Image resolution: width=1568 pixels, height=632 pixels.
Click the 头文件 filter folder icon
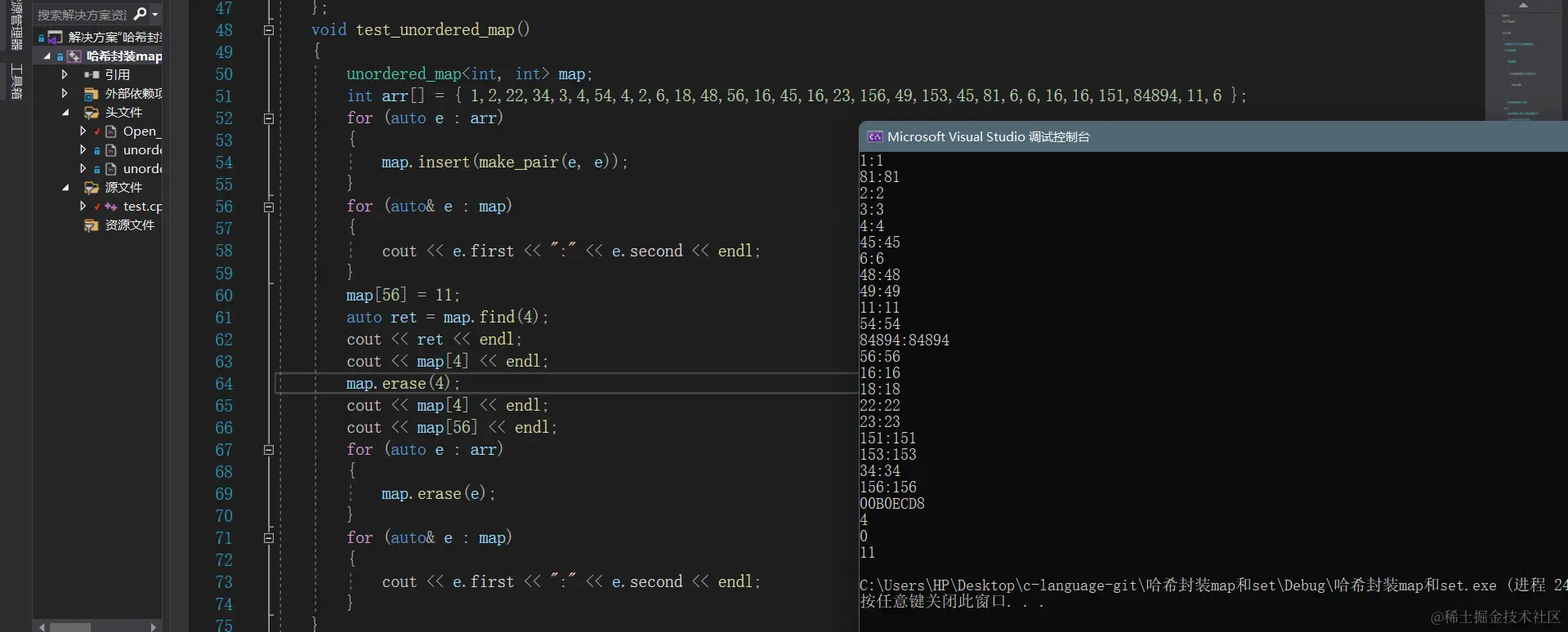point(92,113)
